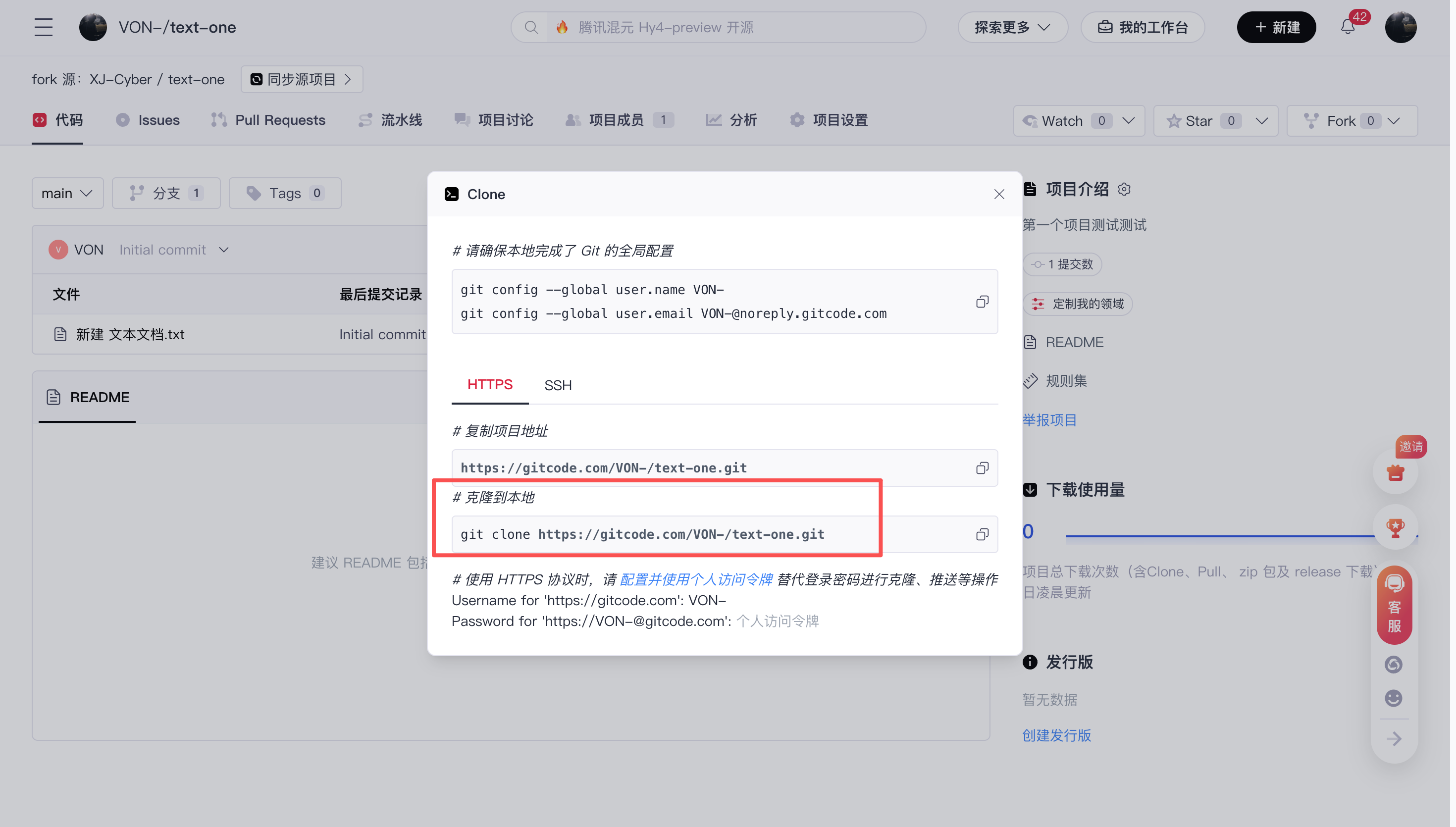Click the 新建 create button
Screen dimensions: 1456x827
point(1276,27)
